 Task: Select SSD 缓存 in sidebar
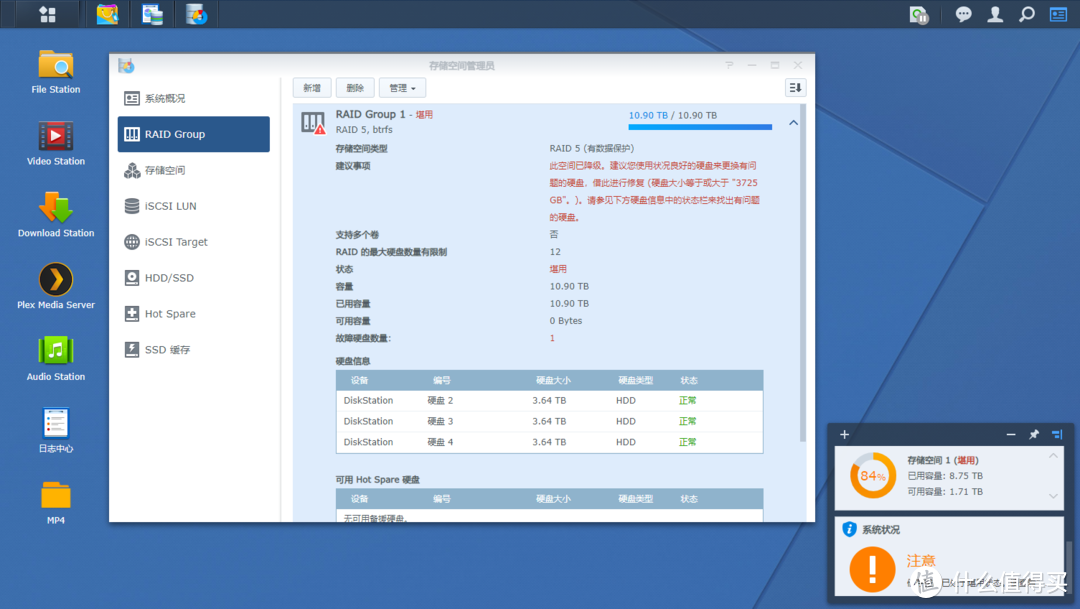(x=194, y=349)
